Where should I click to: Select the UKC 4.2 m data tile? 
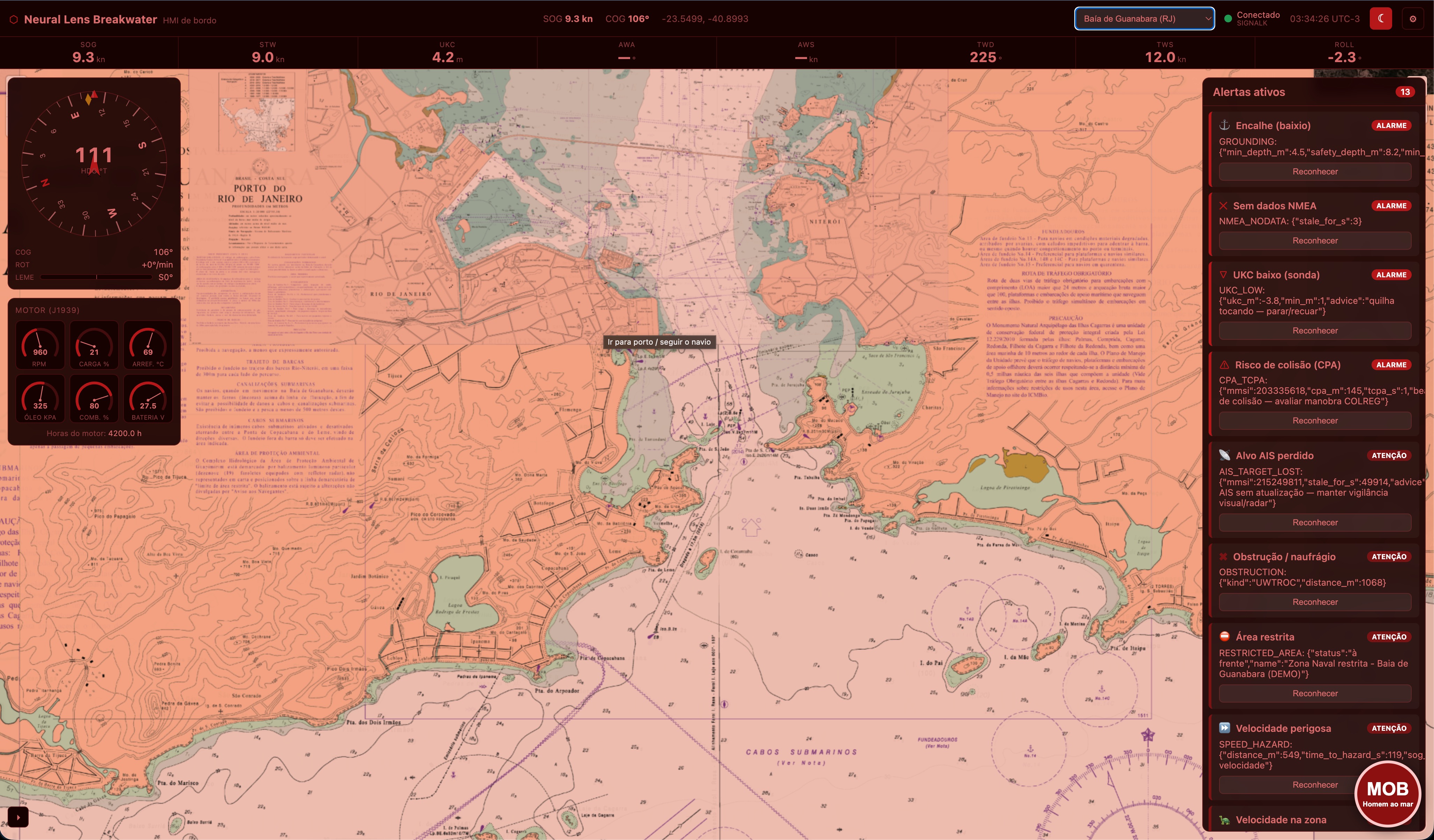click(x=447, y=53)
